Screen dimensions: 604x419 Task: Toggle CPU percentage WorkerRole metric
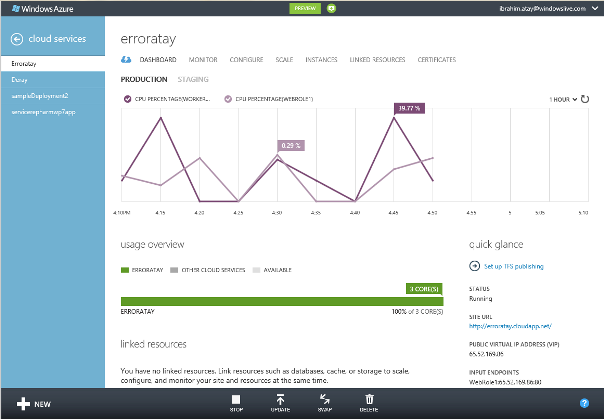(128, 99)
